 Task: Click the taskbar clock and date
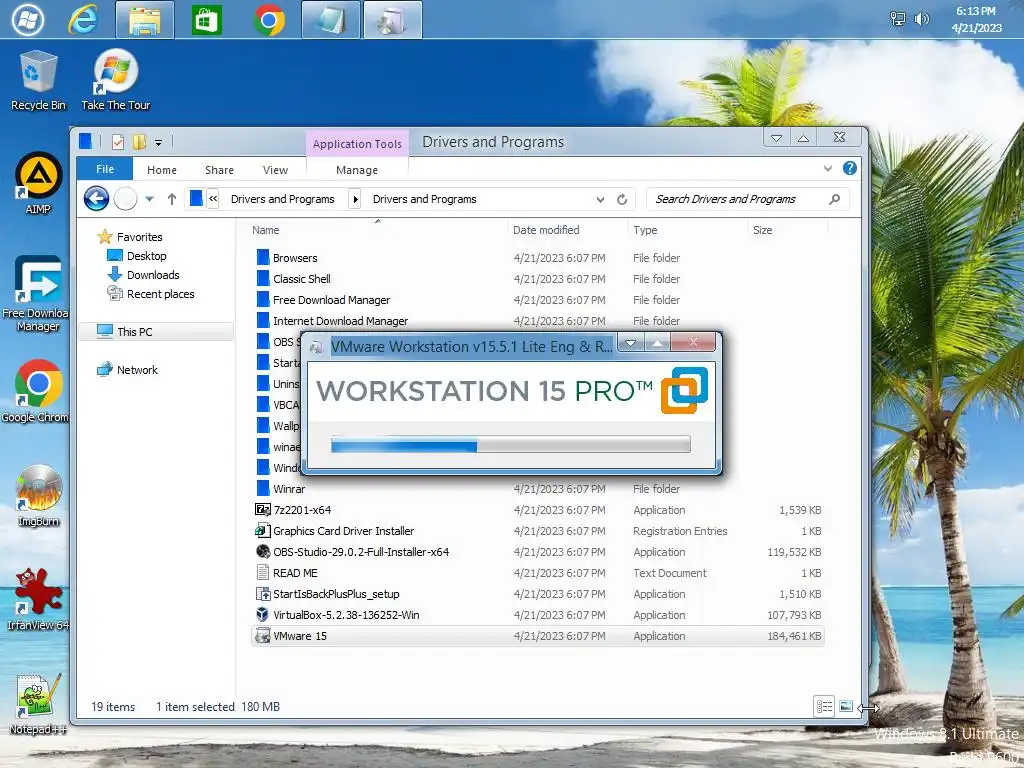click(x=976, y=20)
